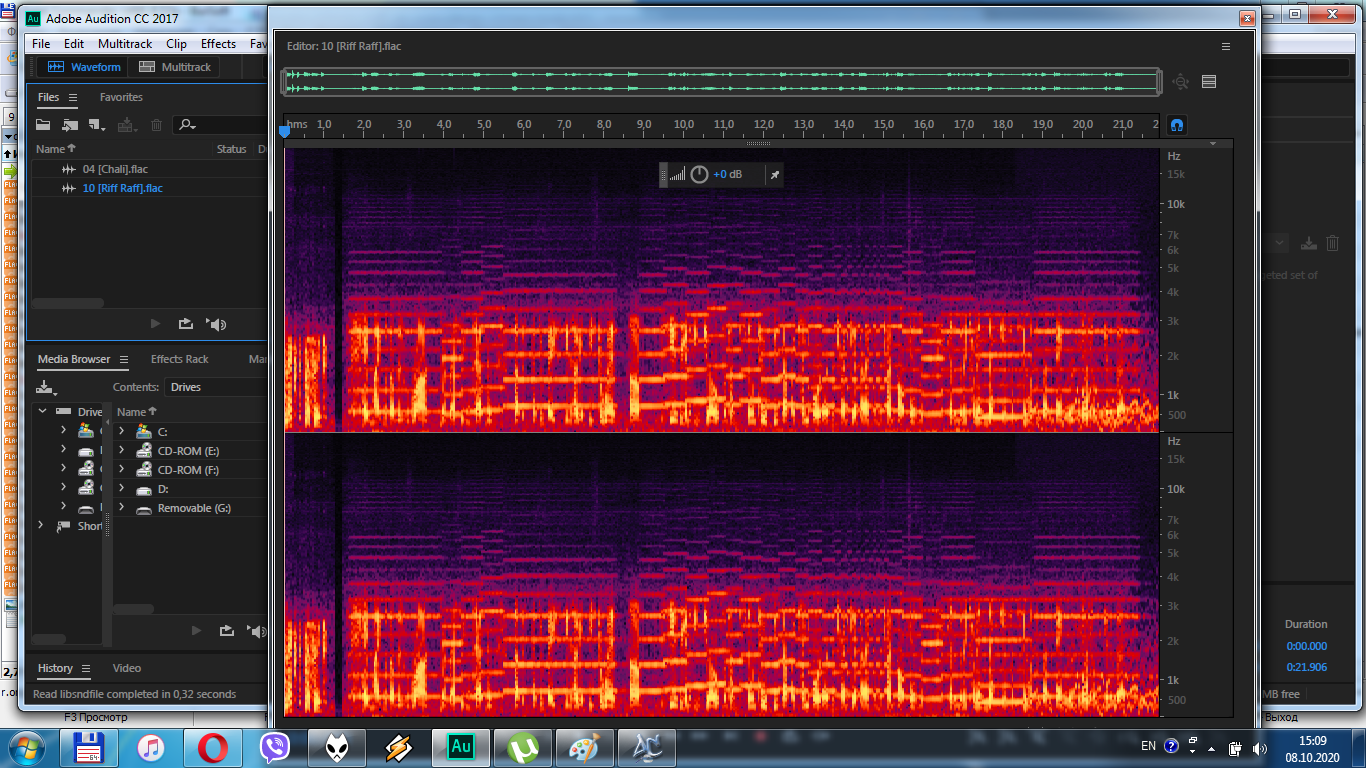Select the Waveform view button
This screenshot has width=1366, height=768.
(x=84, y=67)
